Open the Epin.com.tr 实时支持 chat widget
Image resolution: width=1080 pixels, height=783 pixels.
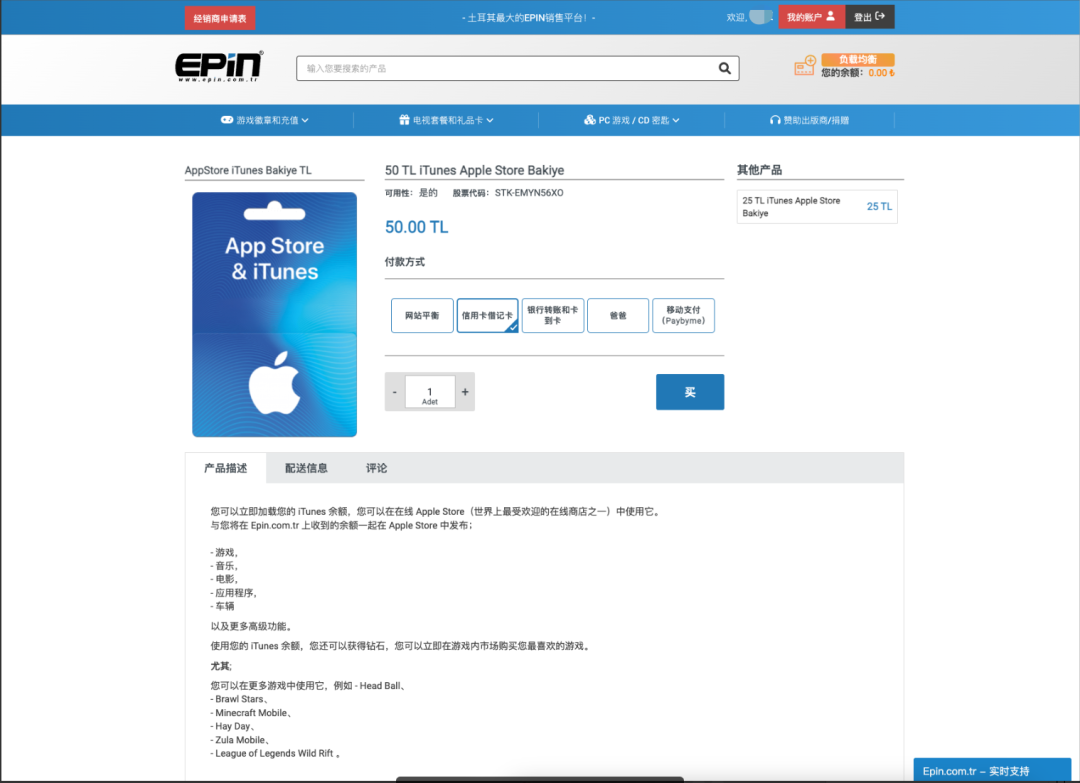(x=992, y=771)
